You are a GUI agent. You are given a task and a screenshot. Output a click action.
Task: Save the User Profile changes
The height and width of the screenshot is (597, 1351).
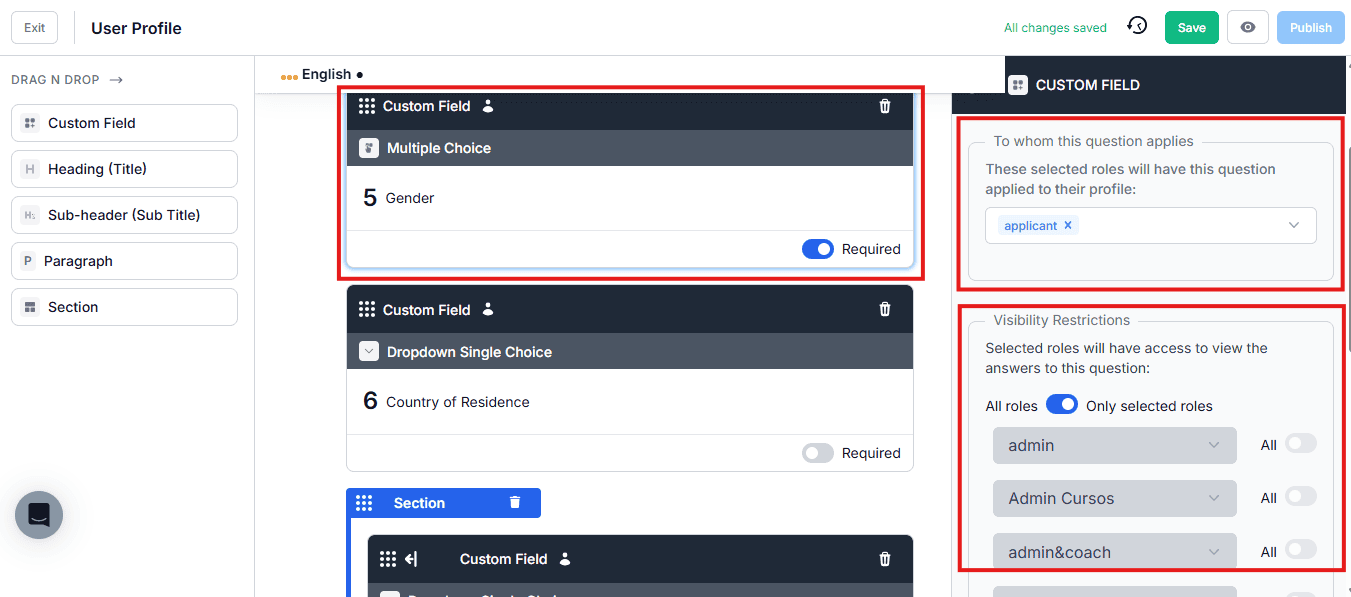(1191, 27)
